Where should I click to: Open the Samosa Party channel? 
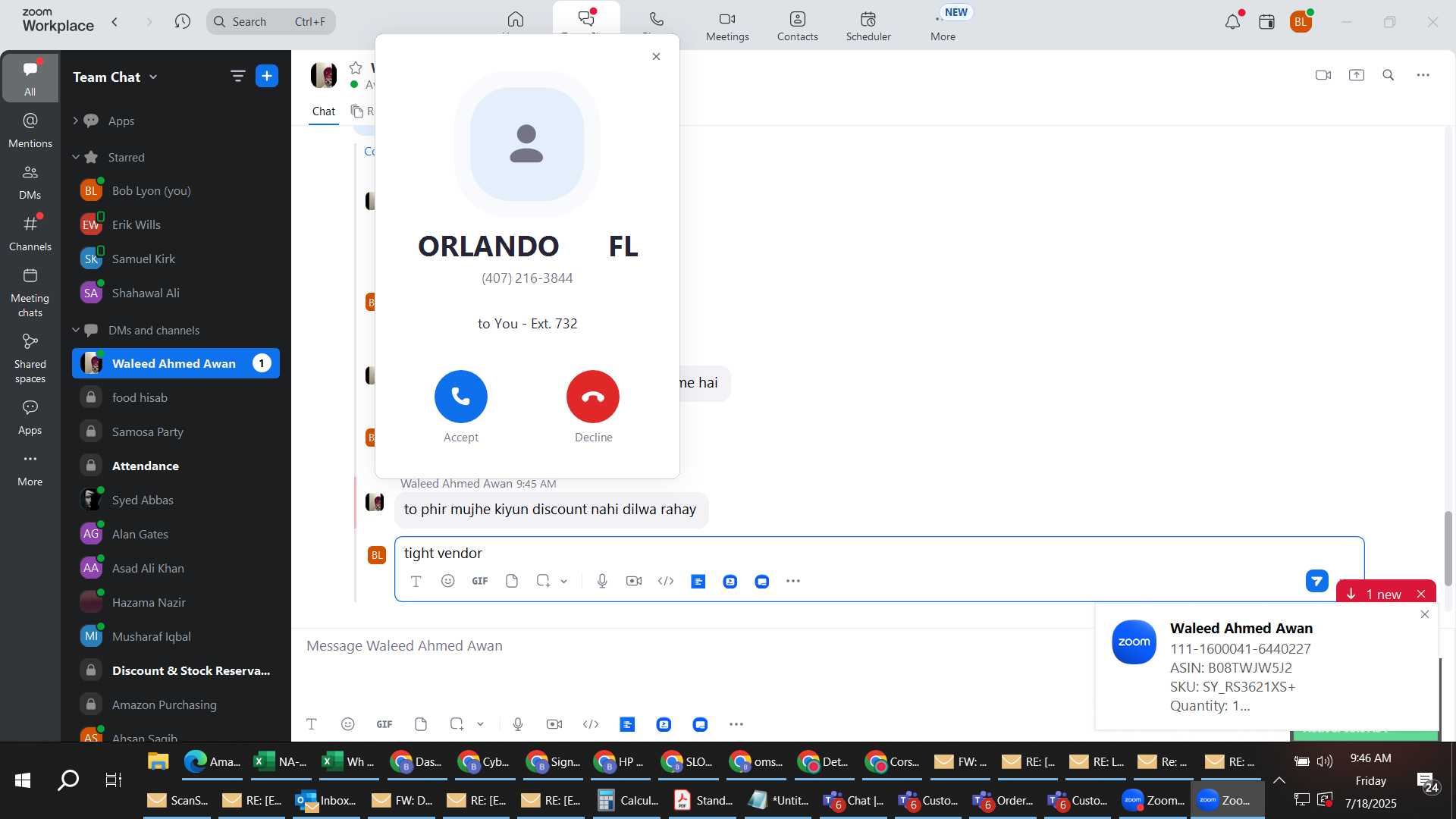point(176,431)
